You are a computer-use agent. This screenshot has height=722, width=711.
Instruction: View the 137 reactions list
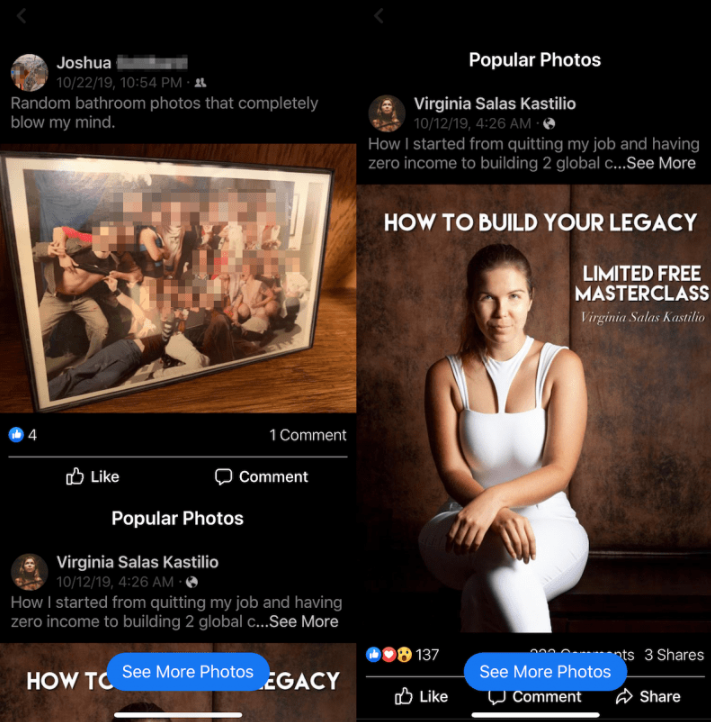(x=402, y=654)
